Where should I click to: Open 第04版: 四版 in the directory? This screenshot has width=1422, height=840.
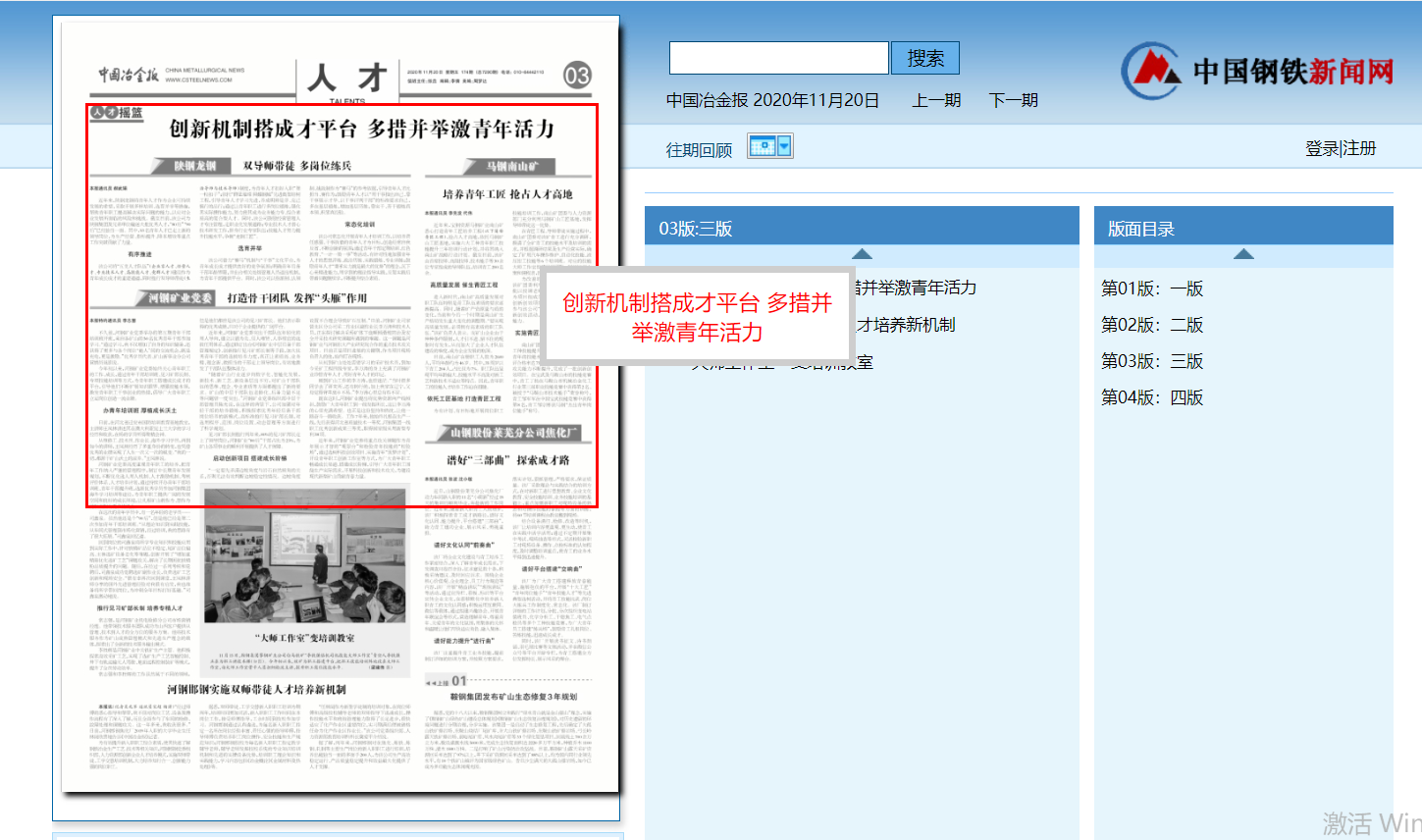[x=1154, y=397]
